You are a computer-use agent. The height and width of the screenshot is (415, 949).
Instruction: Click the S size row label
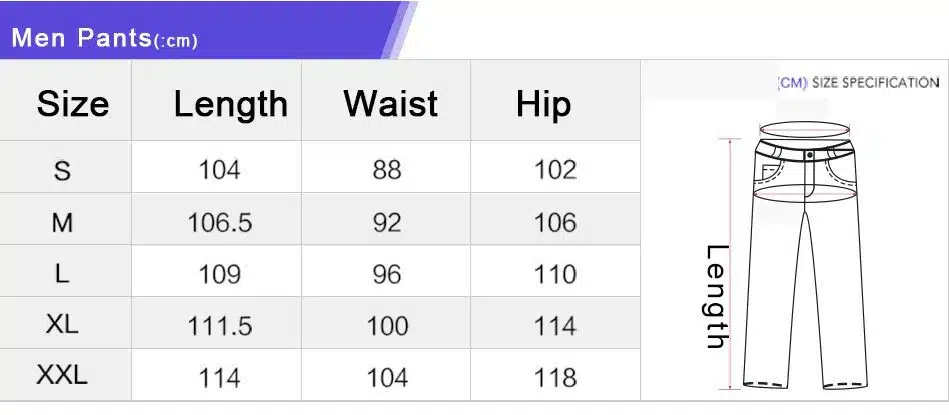62,170
